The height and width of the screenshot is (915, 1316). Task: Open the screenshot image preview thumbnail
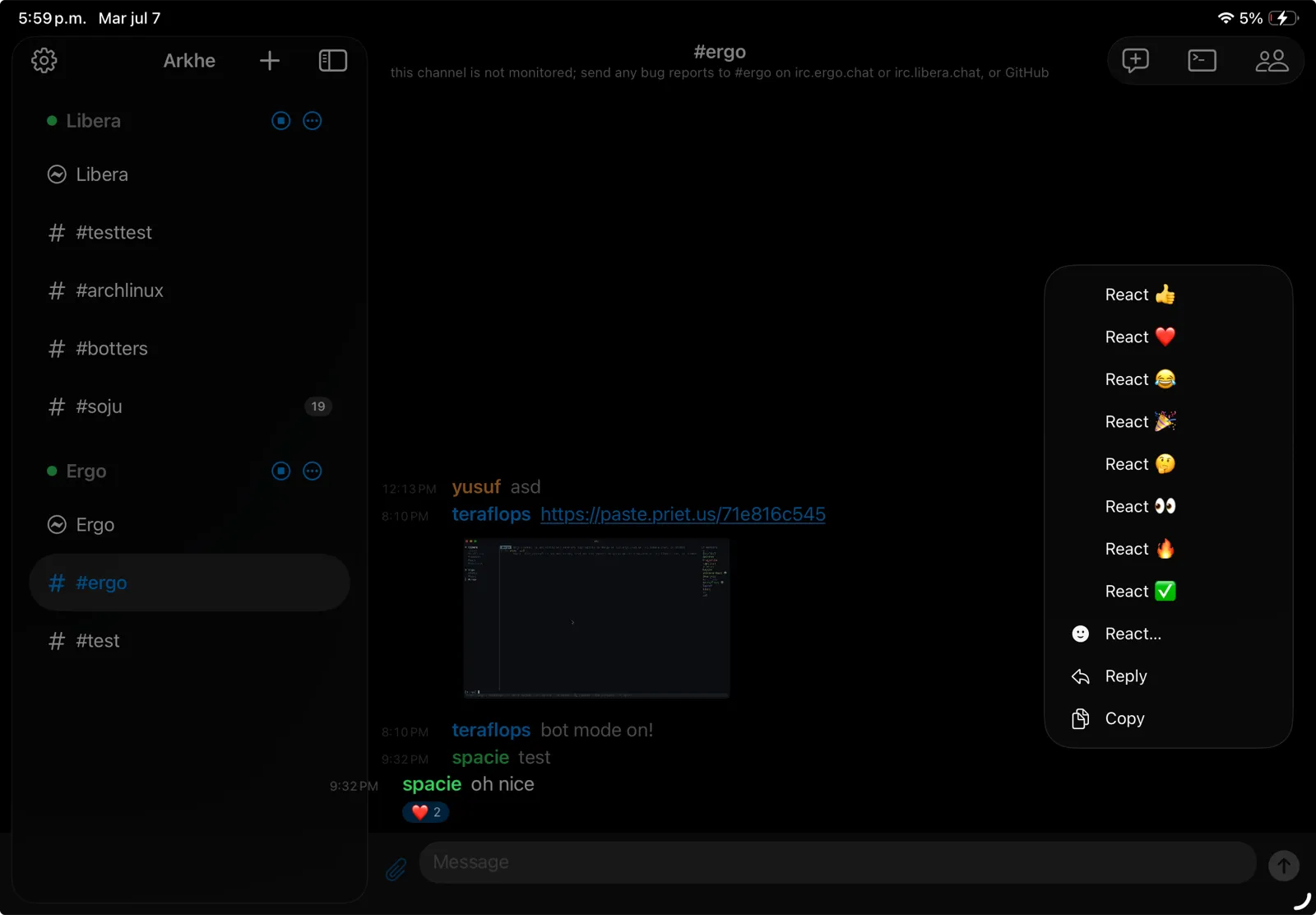596,618
